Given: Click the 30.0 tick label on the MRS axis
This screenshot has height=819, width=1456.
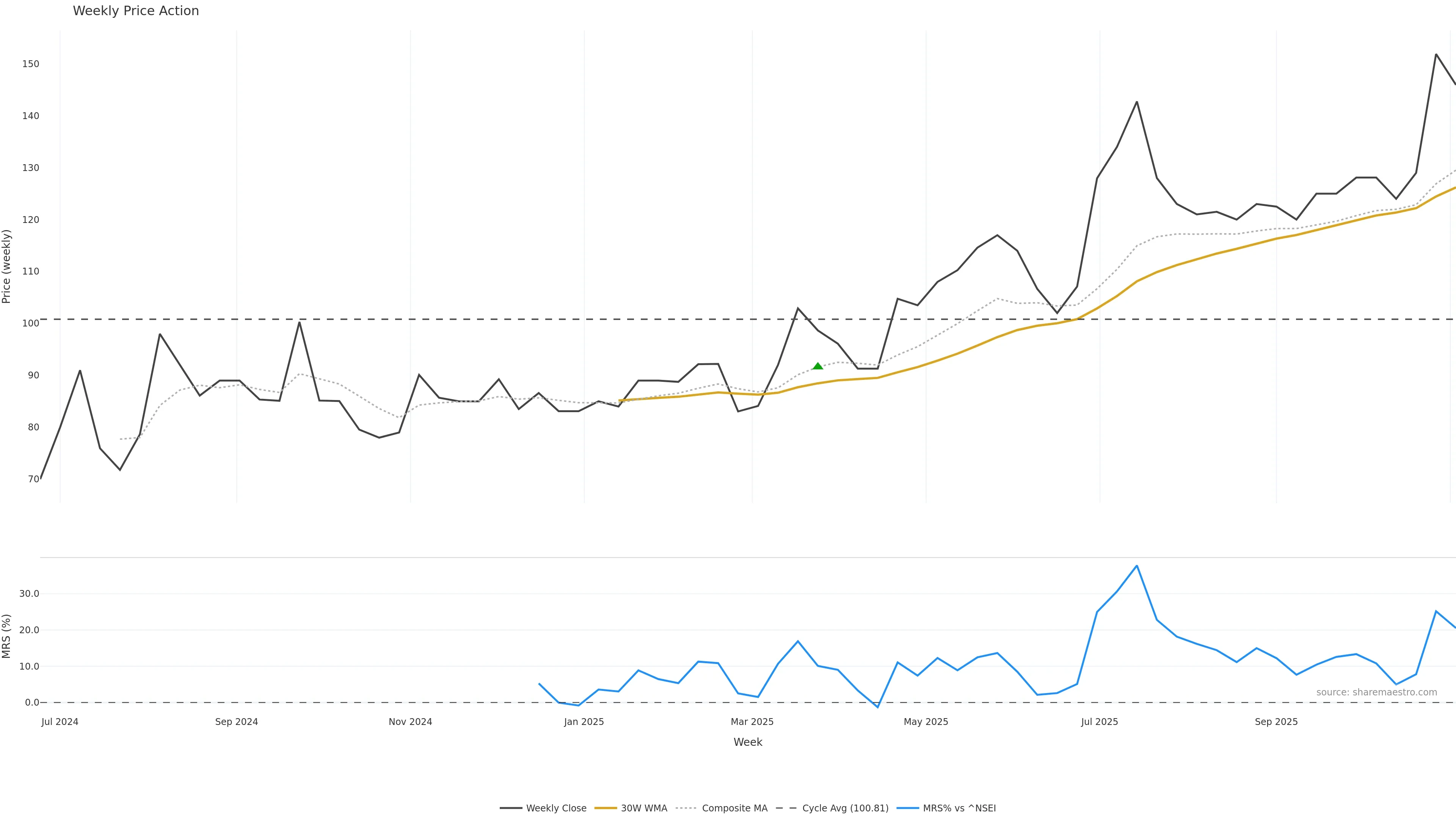Looking at the screenshot, I should pos(29,593).
